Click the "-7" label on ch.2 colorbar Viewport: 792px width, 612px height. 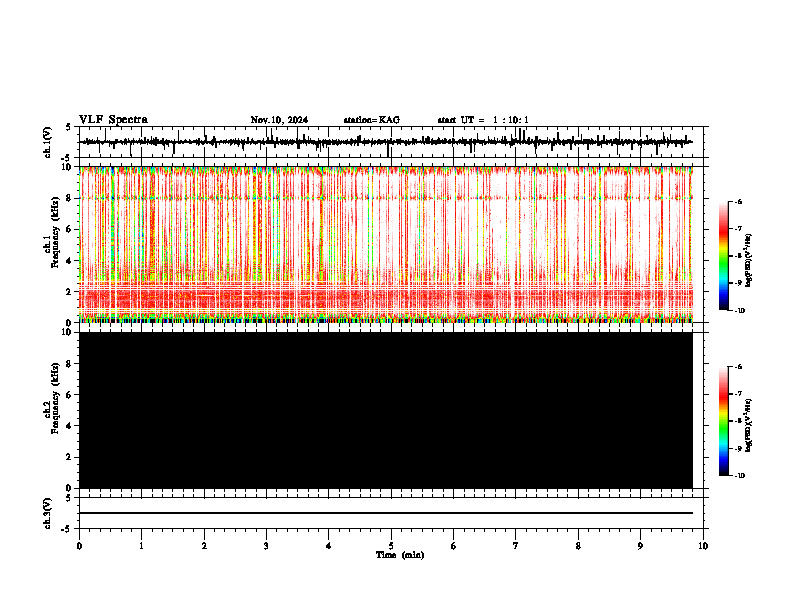pyautogui.click(x=738, y=394)
